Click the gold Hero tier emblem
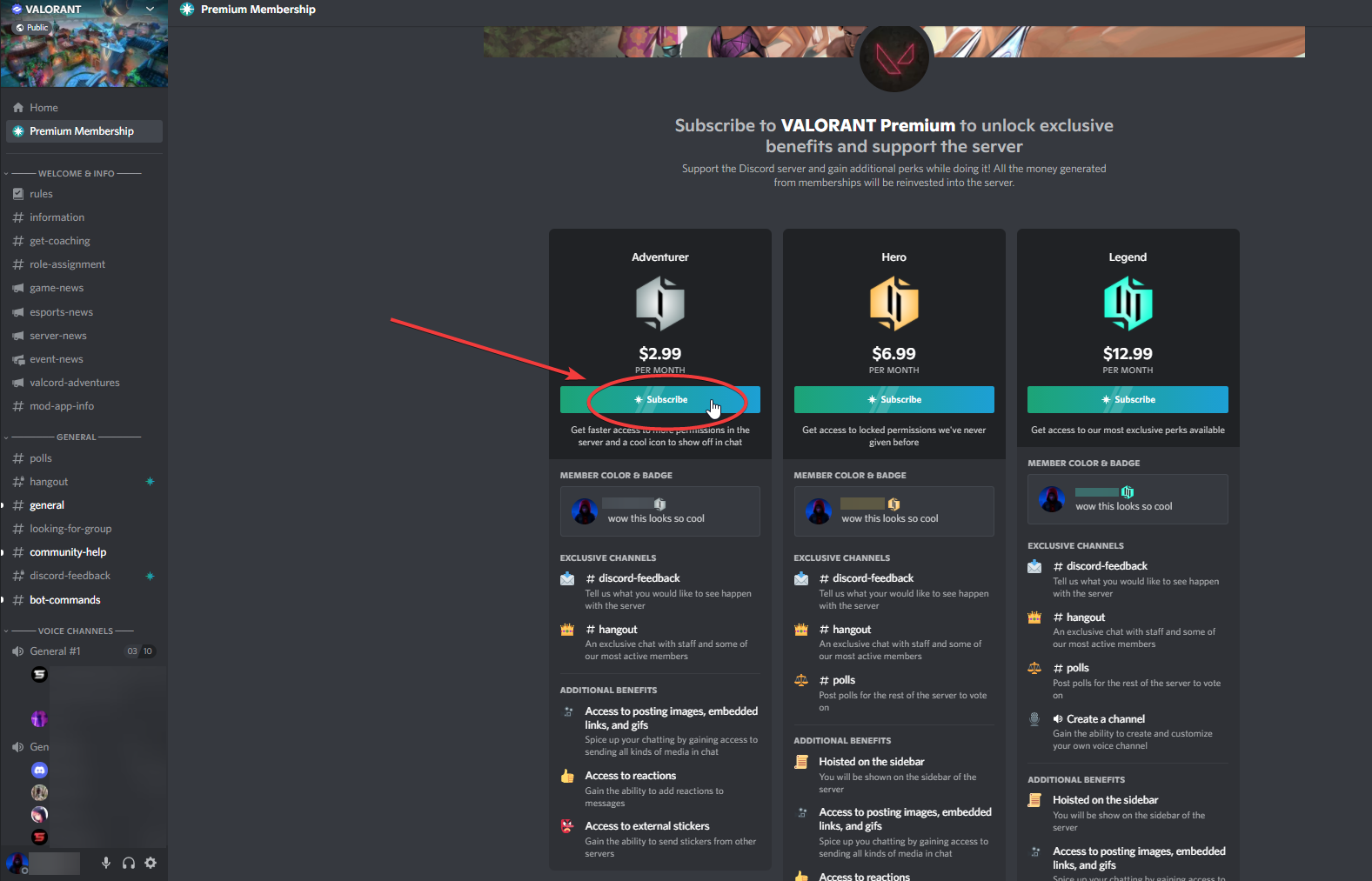1372x881 pixels. pyautogui.click(x=894, y=304)
